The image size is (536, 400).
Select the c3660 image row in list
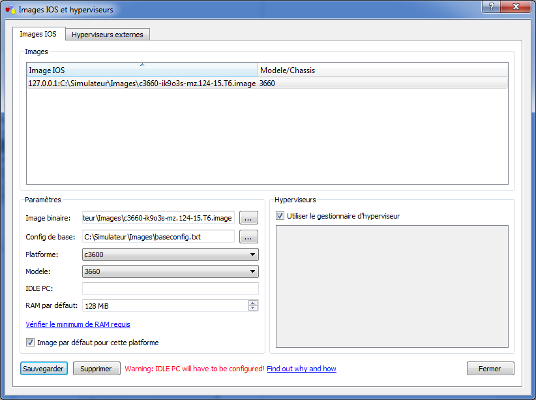[x=267, y=83]
